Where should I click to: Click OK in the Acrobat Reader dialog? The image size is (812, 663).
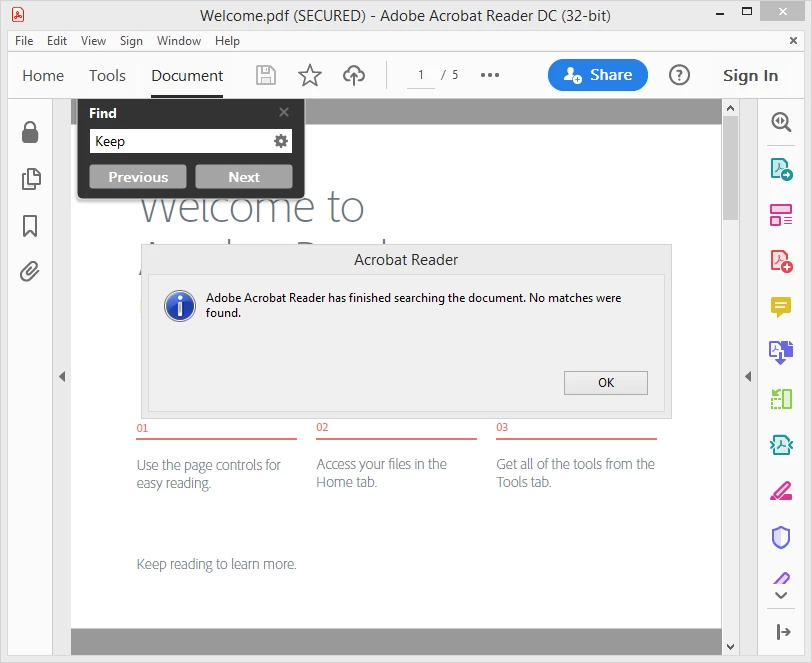pyautogui.click(x=606, y=383)
